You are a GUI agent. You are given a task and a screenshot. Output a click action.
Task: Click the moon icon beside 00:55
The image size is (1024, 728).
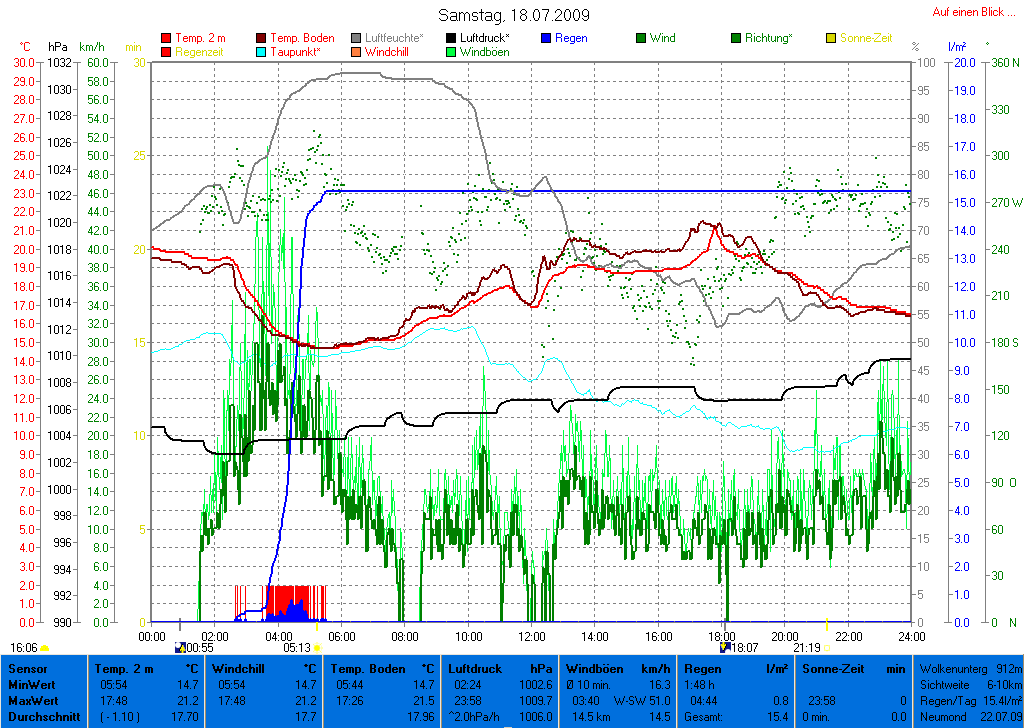(180, 647)
